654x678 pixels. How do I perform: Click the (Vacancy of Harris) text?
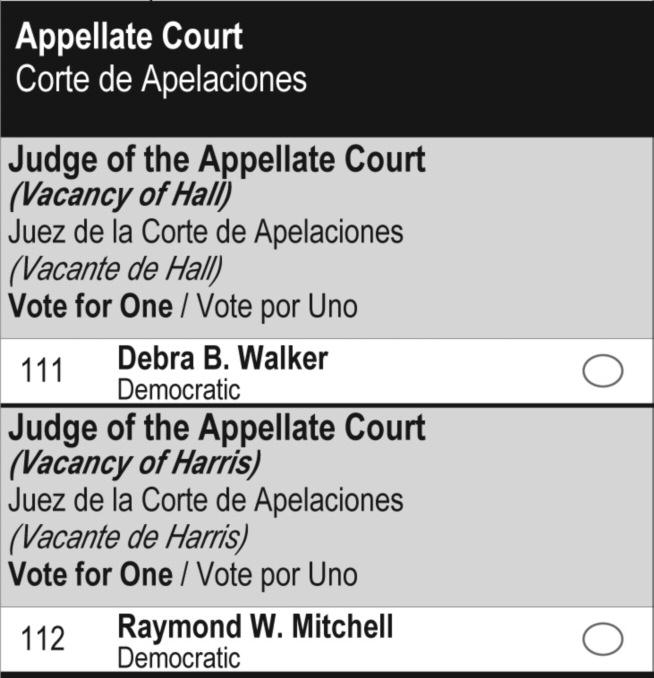(135, 464)
